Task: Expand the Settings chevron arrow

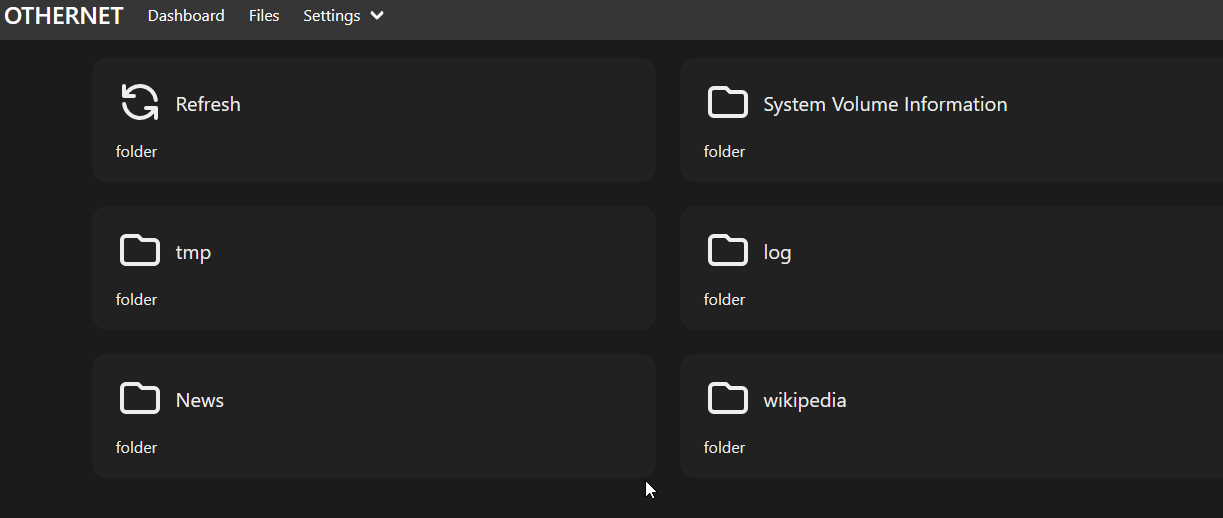Action: tap(376, 16)
